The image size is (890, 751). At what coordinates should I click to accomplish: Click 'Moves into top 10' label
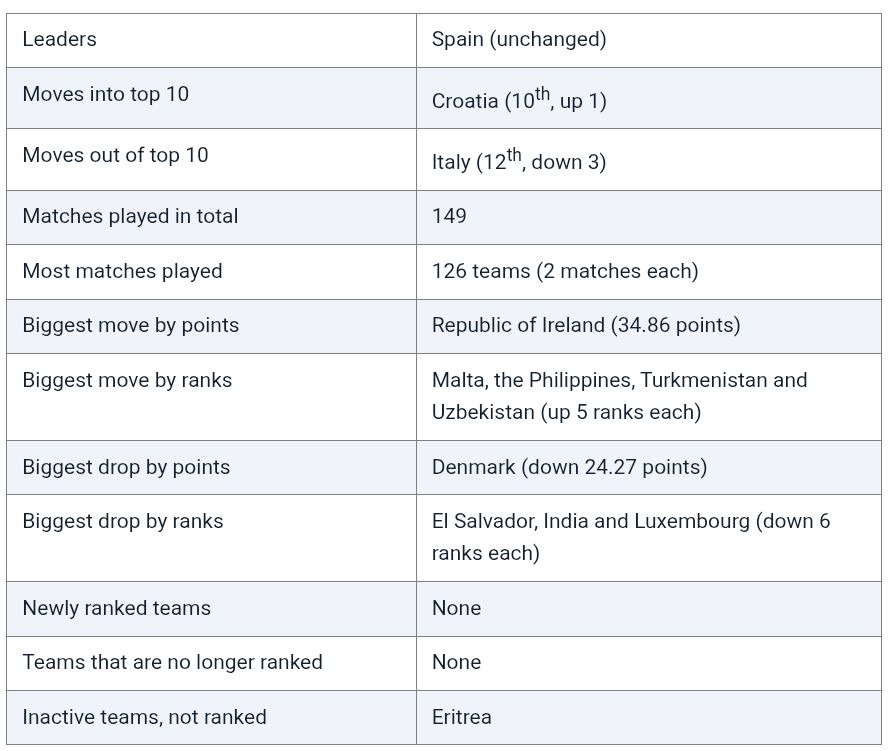tap(105, 94)
